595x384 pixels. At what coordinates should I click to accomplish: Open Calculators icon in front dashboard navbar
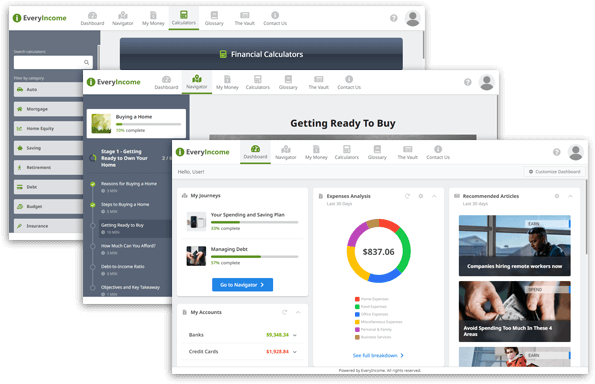tap(346, 149)
